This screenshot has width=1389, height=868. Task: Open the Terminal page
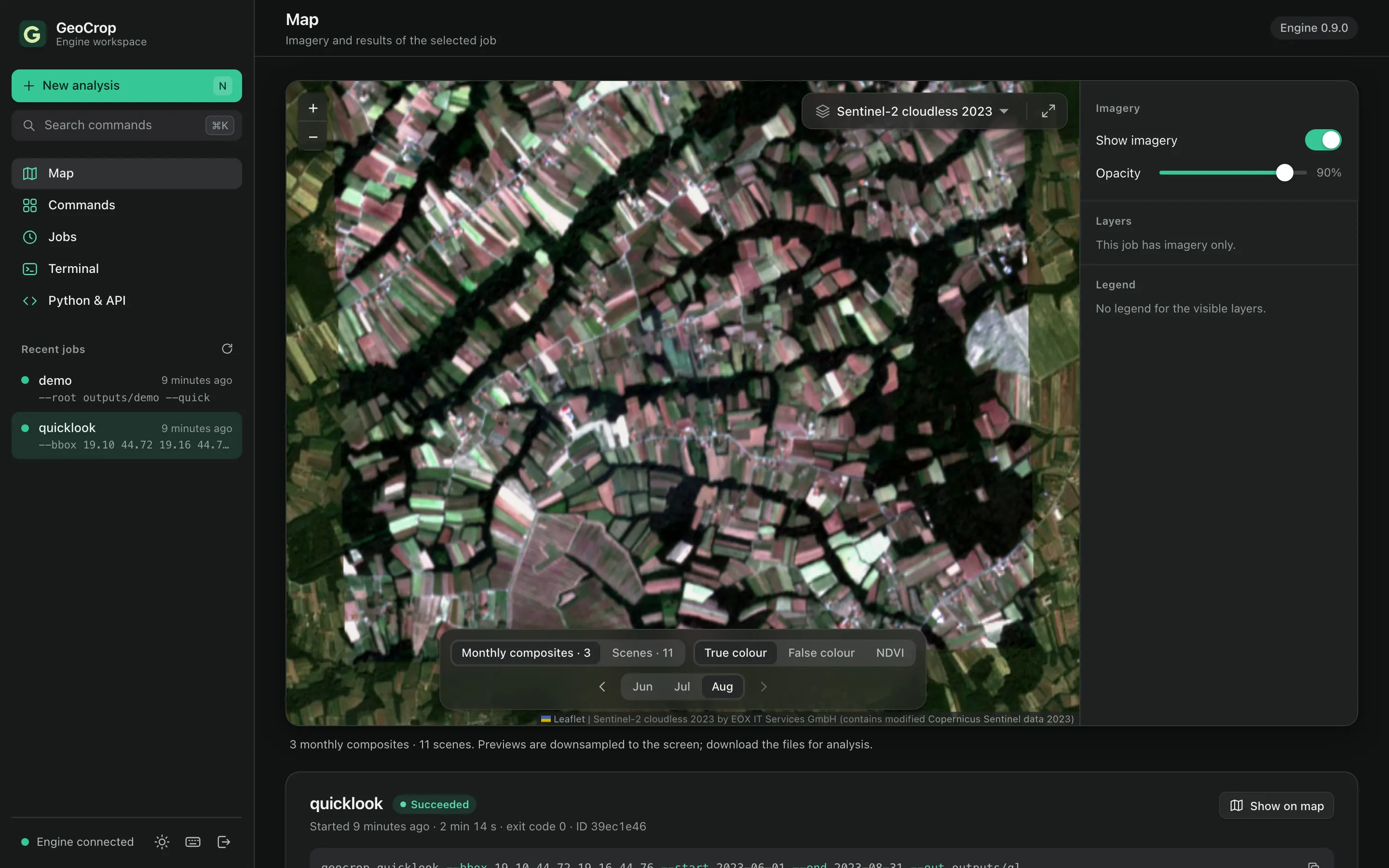point(127,269)
